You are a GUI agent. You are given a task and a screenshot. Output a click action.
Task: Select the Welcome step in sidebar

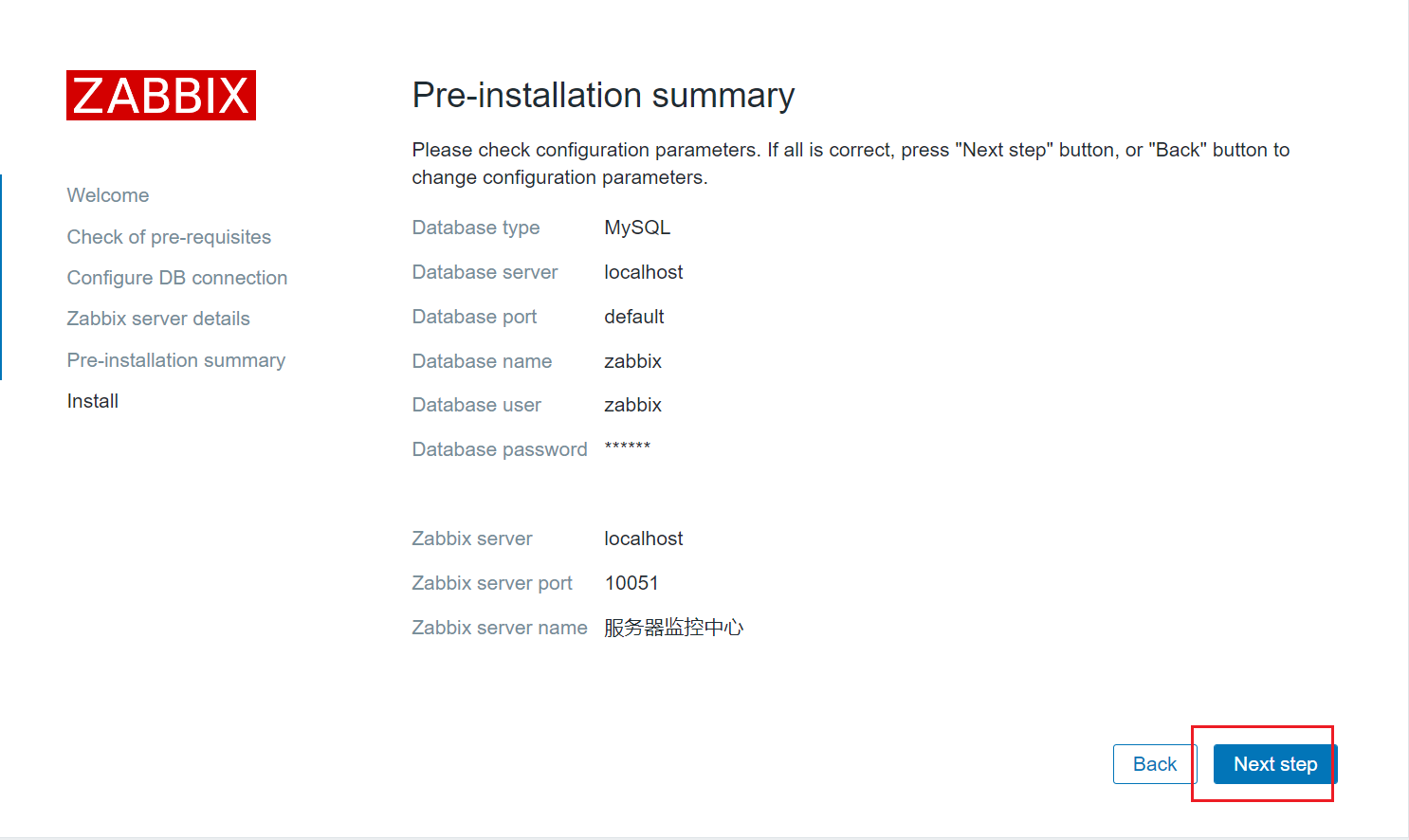108,195
